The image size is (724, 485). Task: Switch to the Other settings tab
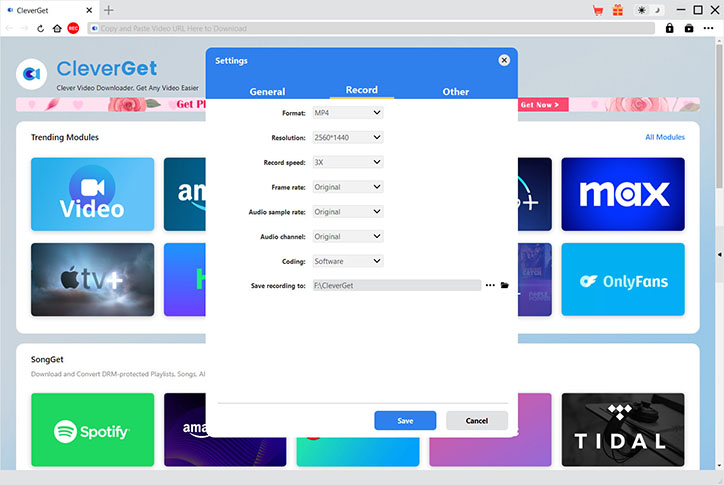pos(456,91)
